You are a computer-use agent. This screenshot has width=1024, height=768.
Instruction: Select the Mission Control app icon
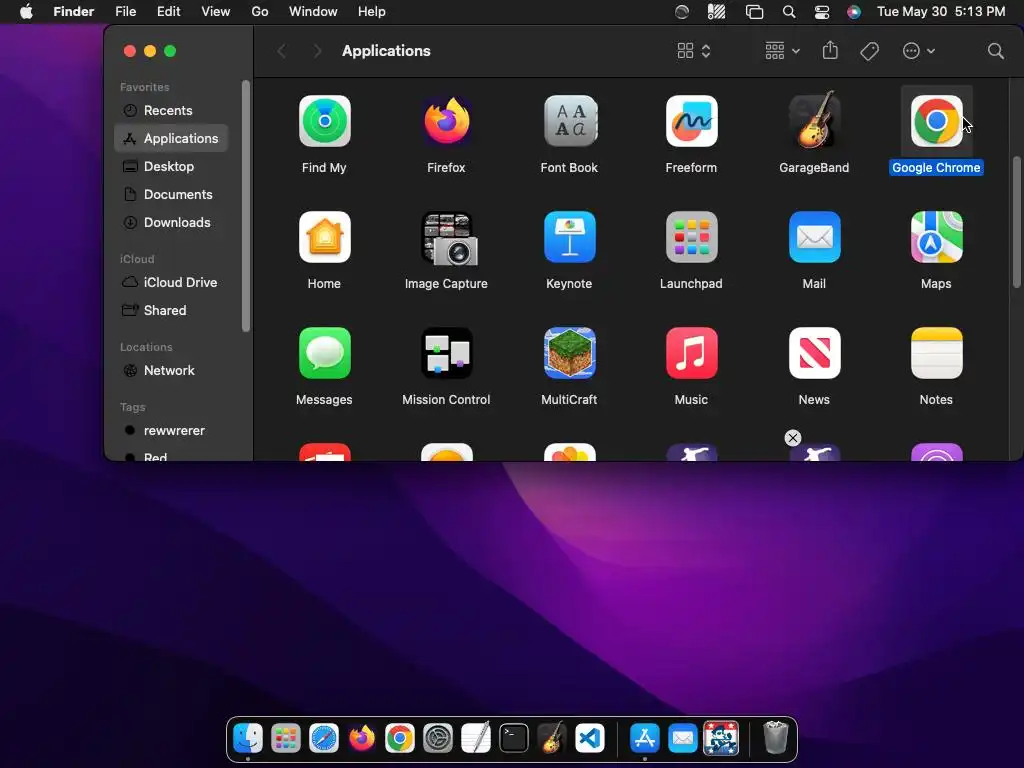[x=447, y=353]
